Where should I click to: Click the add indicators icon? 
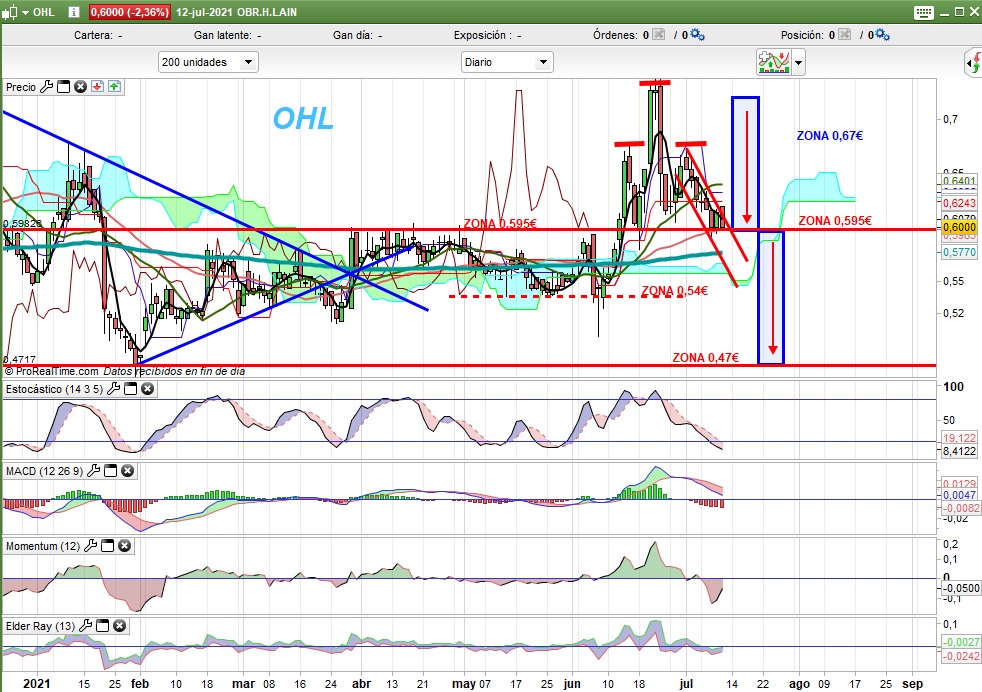coord(774,62)
